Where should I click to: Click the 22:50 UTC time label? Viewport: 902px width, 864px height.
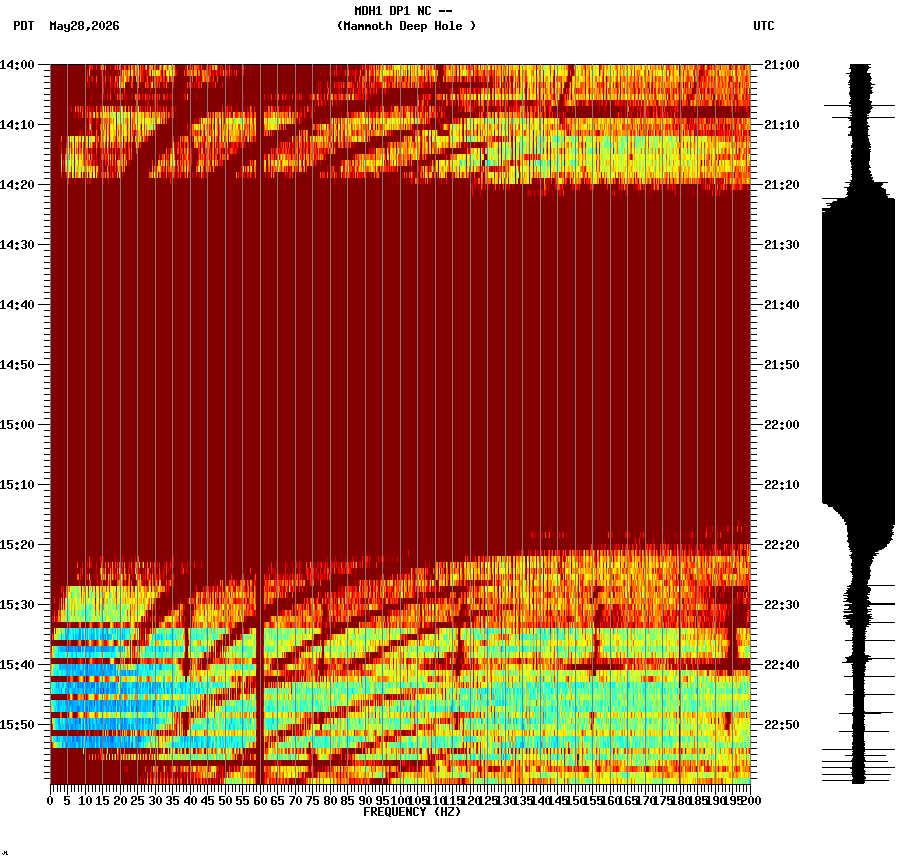(782, 725)
